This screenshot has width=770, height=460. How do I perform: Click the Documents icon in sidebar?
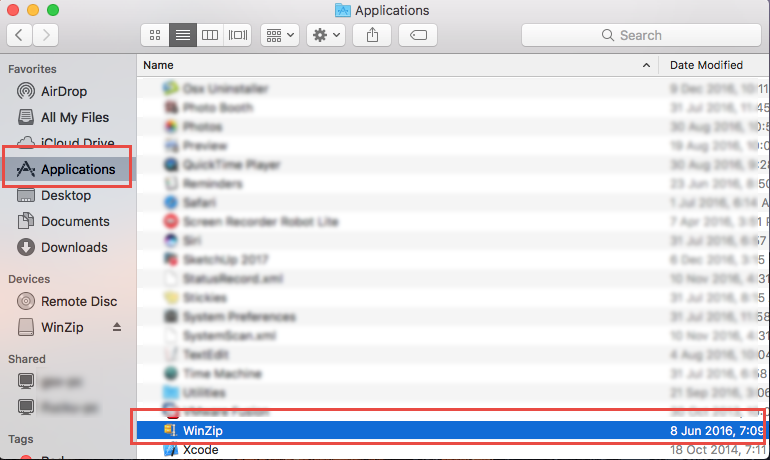[26, 221]
